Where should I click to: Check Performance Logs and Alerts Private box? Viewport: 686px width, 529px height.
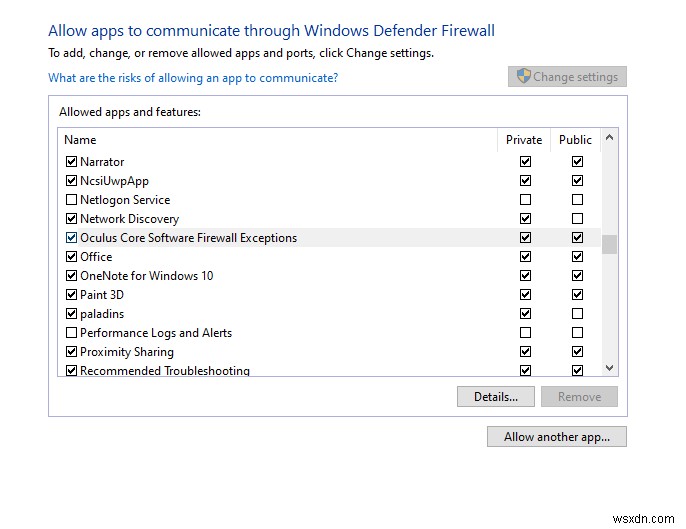click(525, 333)
